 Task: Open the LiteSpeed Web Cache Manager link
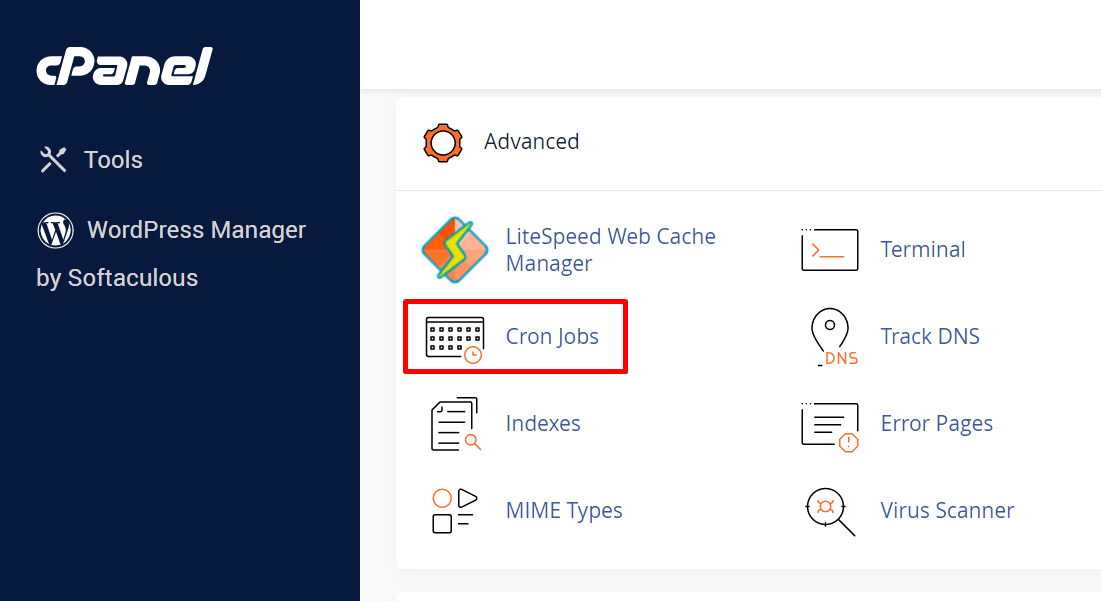(611, 250)
